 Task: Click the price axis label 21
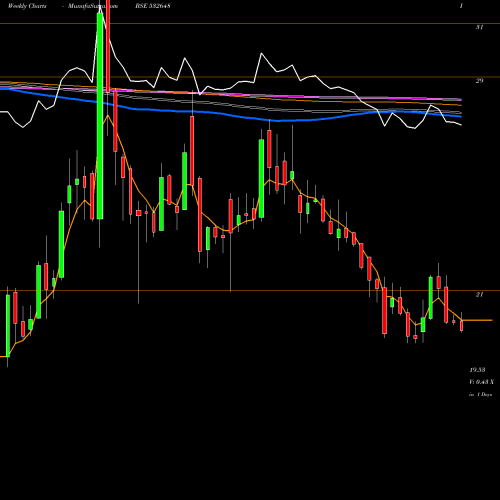click(x=479, y=295)
